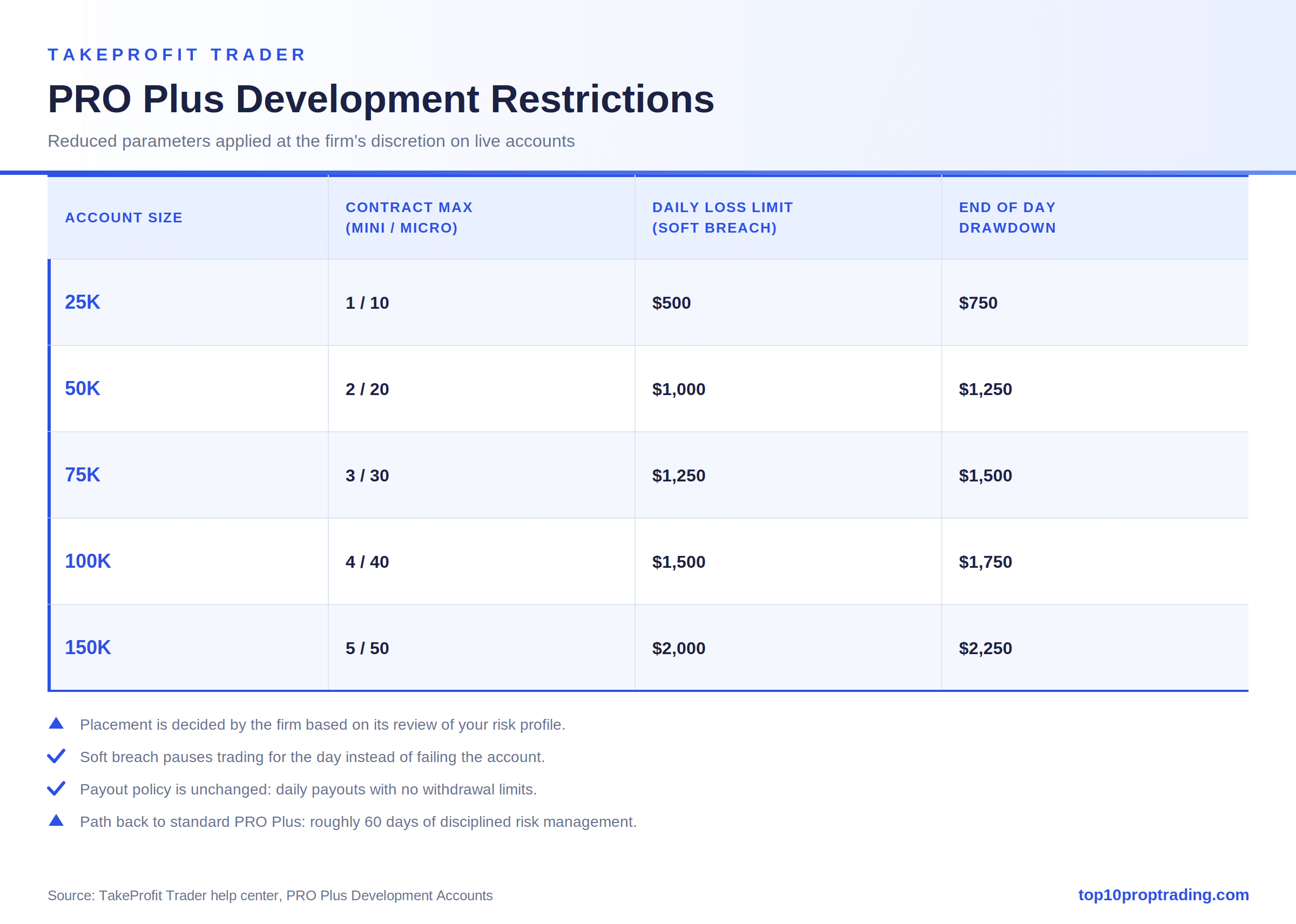Click the subtitle about reduced parameters
Image resolution: width=1296 pixels, height=924 pixels.
click(x=312, y=141)
